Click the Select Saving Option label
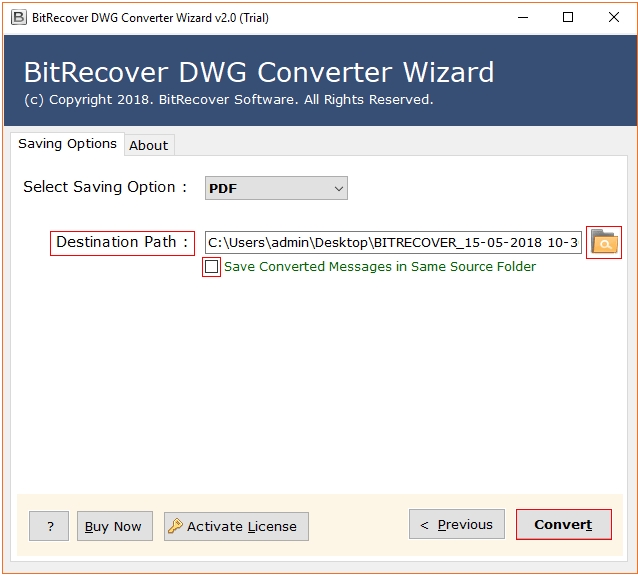Screen dimensions: 638x578 (x=105, y=187)
